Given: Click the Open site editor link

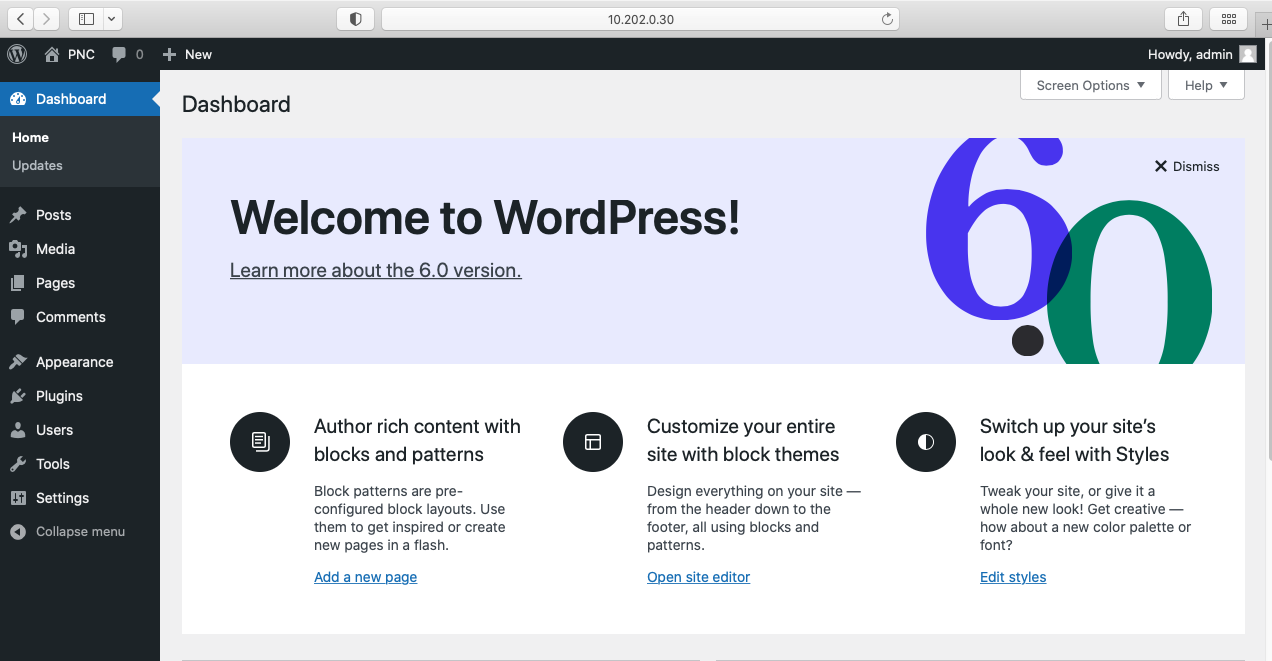Looking at the screenshot, I should point(698,577).
